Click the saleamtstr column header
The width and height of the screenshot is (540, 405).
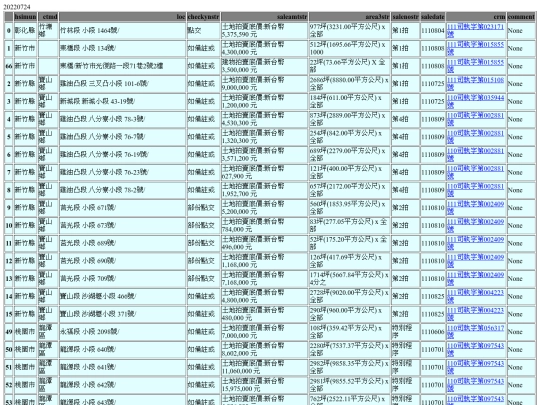[264, 17]
